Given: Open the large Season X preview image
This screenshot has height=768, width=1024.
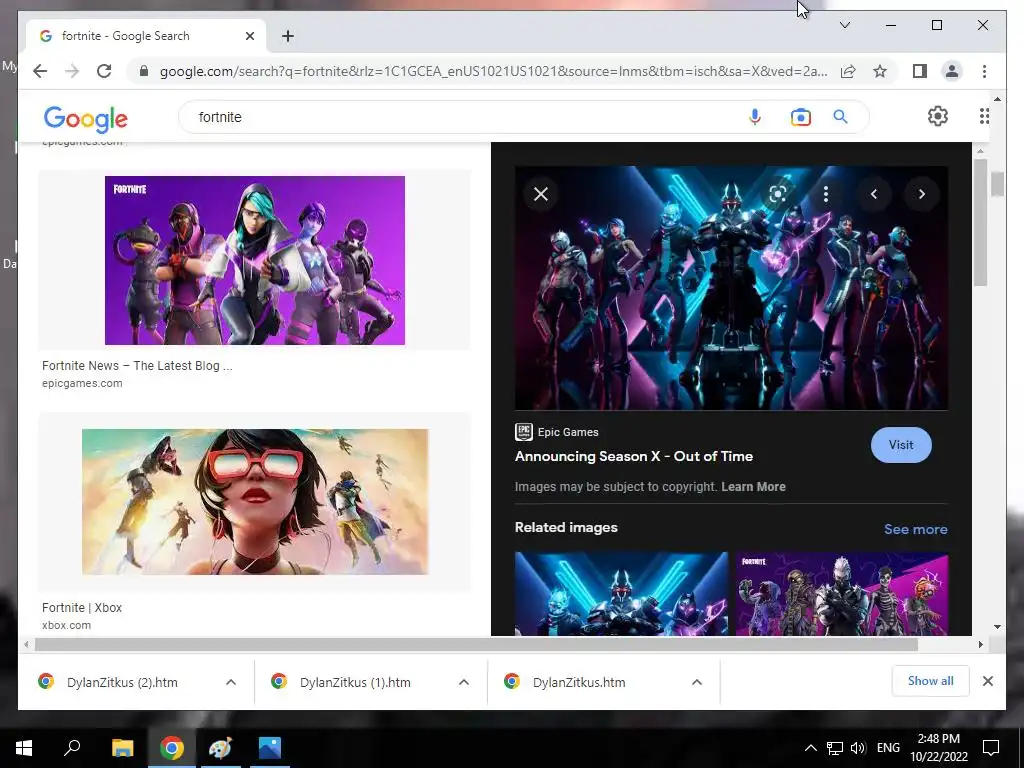Looking at the screenshot, I should tap(731, 288).
